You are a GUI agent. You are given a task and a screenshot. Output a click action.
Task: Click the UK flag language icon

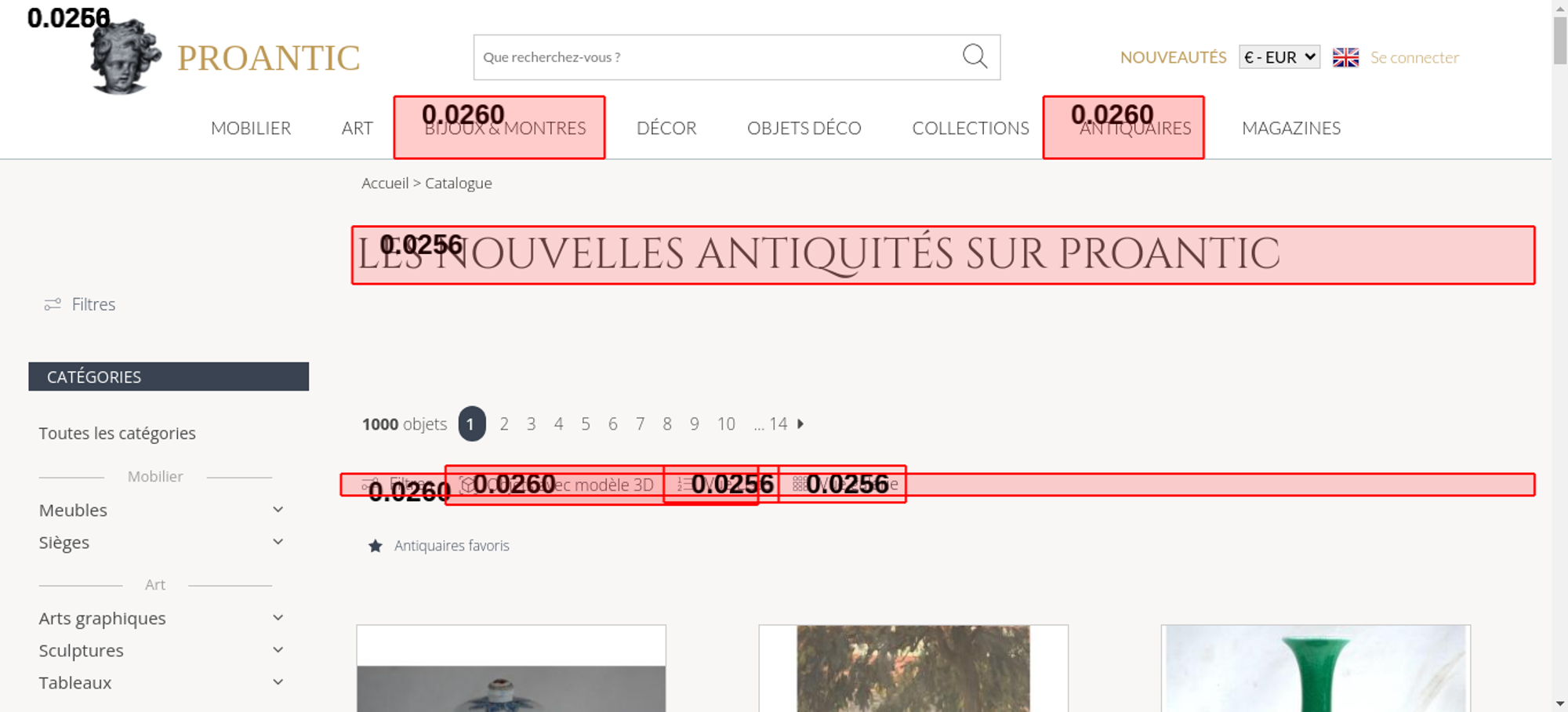1345,57
